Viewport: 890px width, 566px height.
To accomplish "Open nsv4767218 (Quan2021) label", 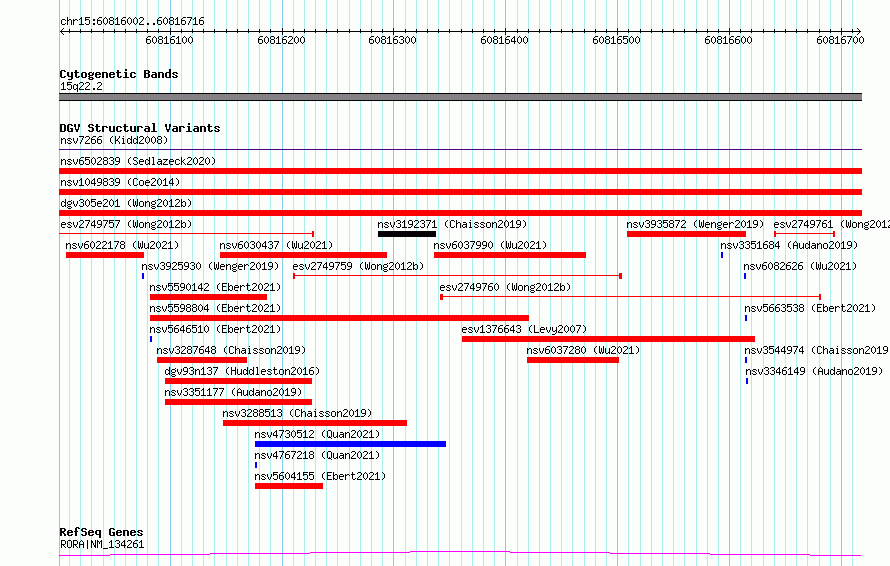I will pos(317,455).
